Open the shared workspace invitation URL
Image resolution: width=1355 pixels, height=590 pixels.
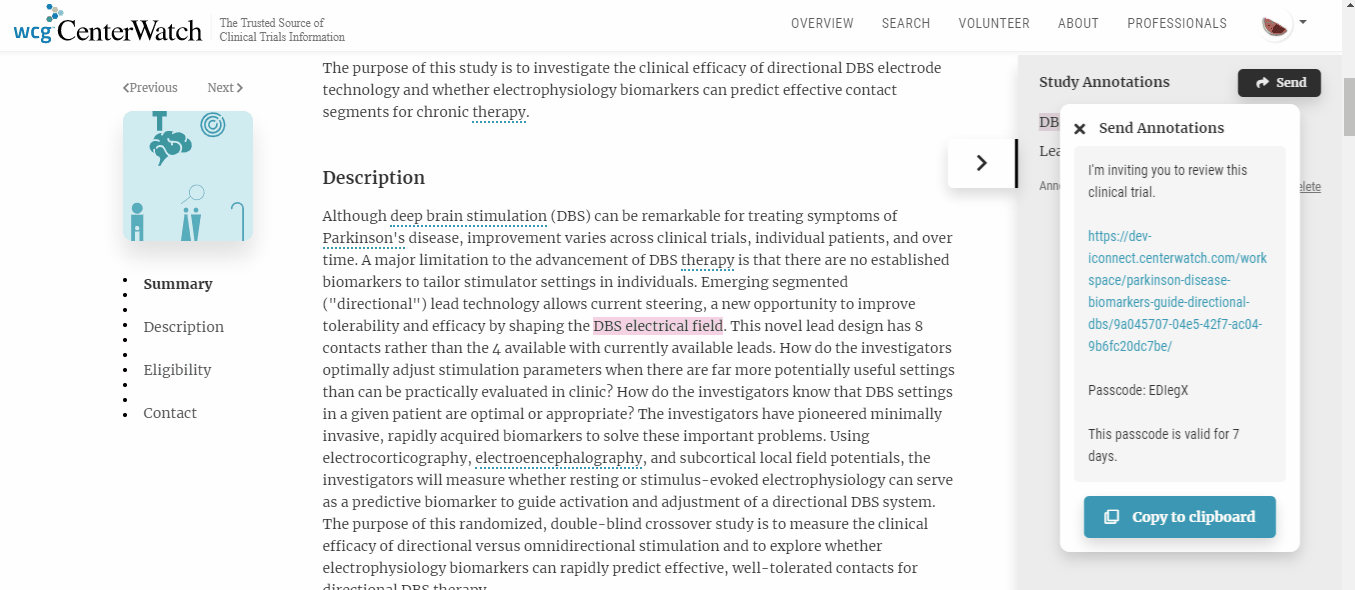(1177, 291)
